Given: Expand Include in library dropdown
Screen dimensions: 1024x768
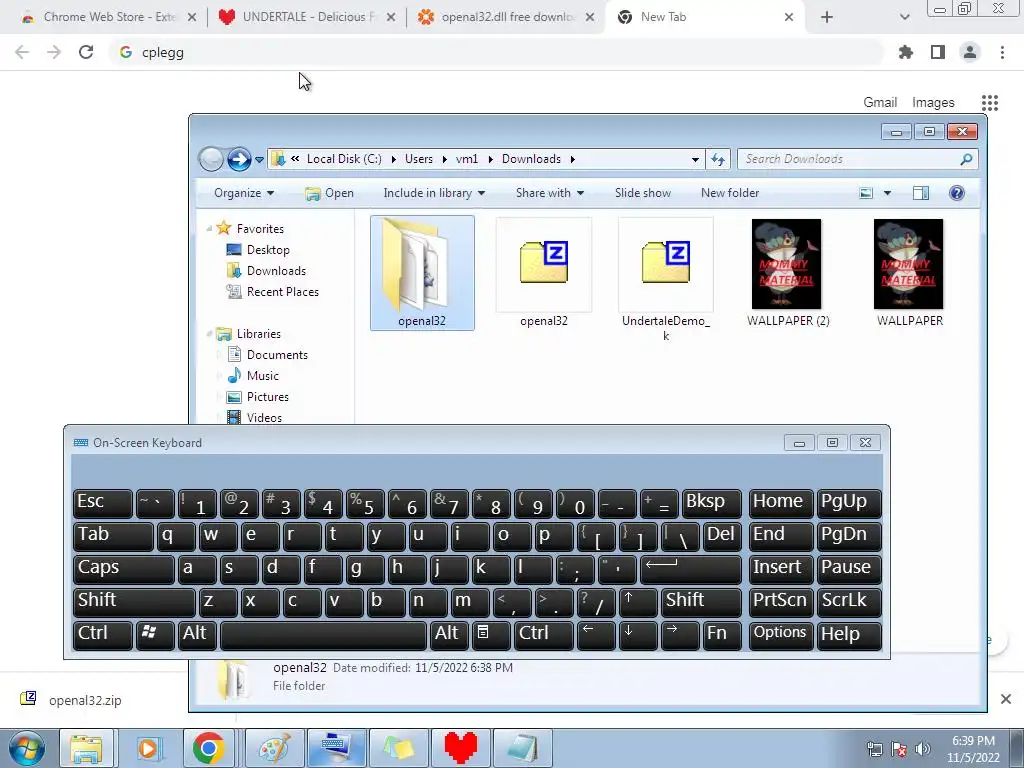Looking at the screenshot, I should [x=434, y=193].
